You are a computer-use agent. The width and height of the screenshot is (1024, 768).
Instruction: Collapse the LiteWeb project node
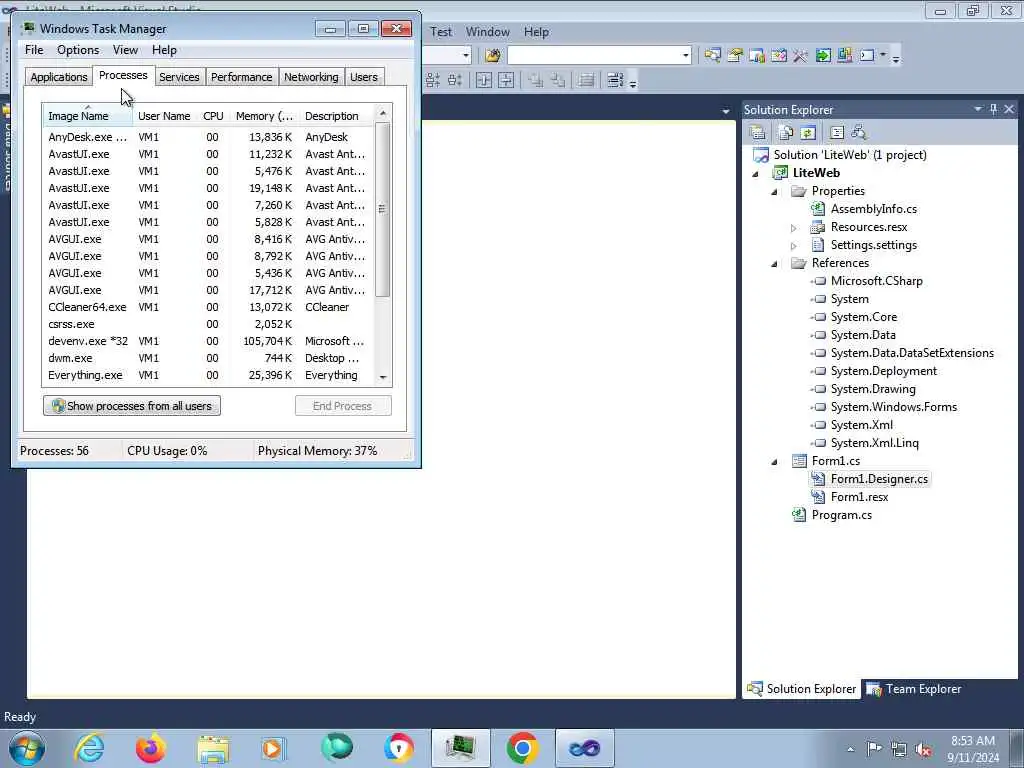tap(756, 174)
